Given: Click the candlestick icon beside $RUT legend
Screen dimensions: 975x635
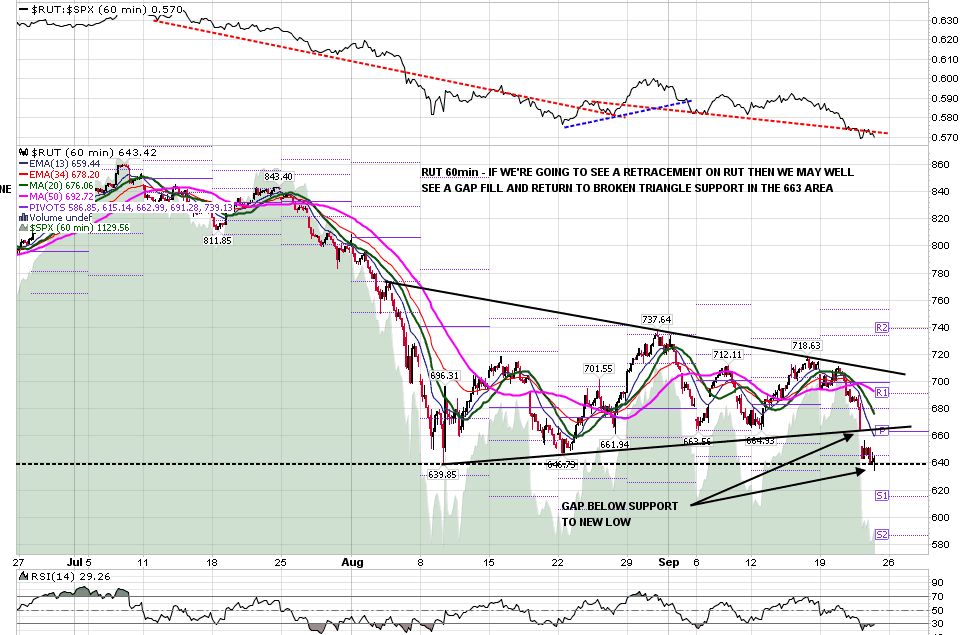Looking at the screenshot, I should coord(25,152).
